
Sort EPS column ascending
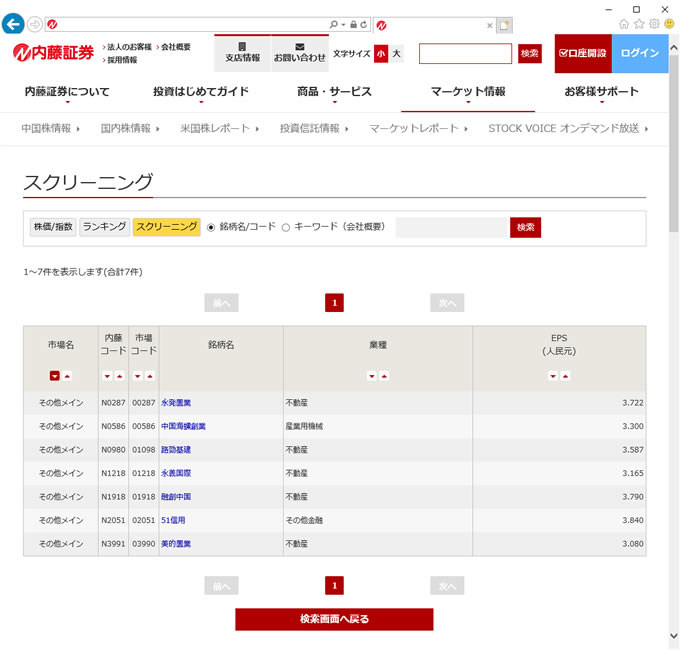566,376
